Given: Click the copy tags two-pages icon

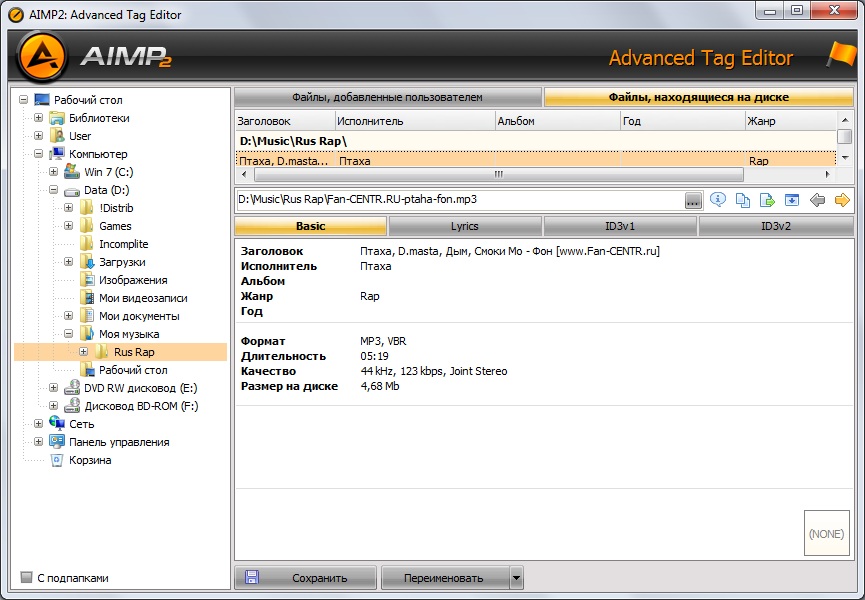Looking at the screenshot, I should (x=743, y=200).
